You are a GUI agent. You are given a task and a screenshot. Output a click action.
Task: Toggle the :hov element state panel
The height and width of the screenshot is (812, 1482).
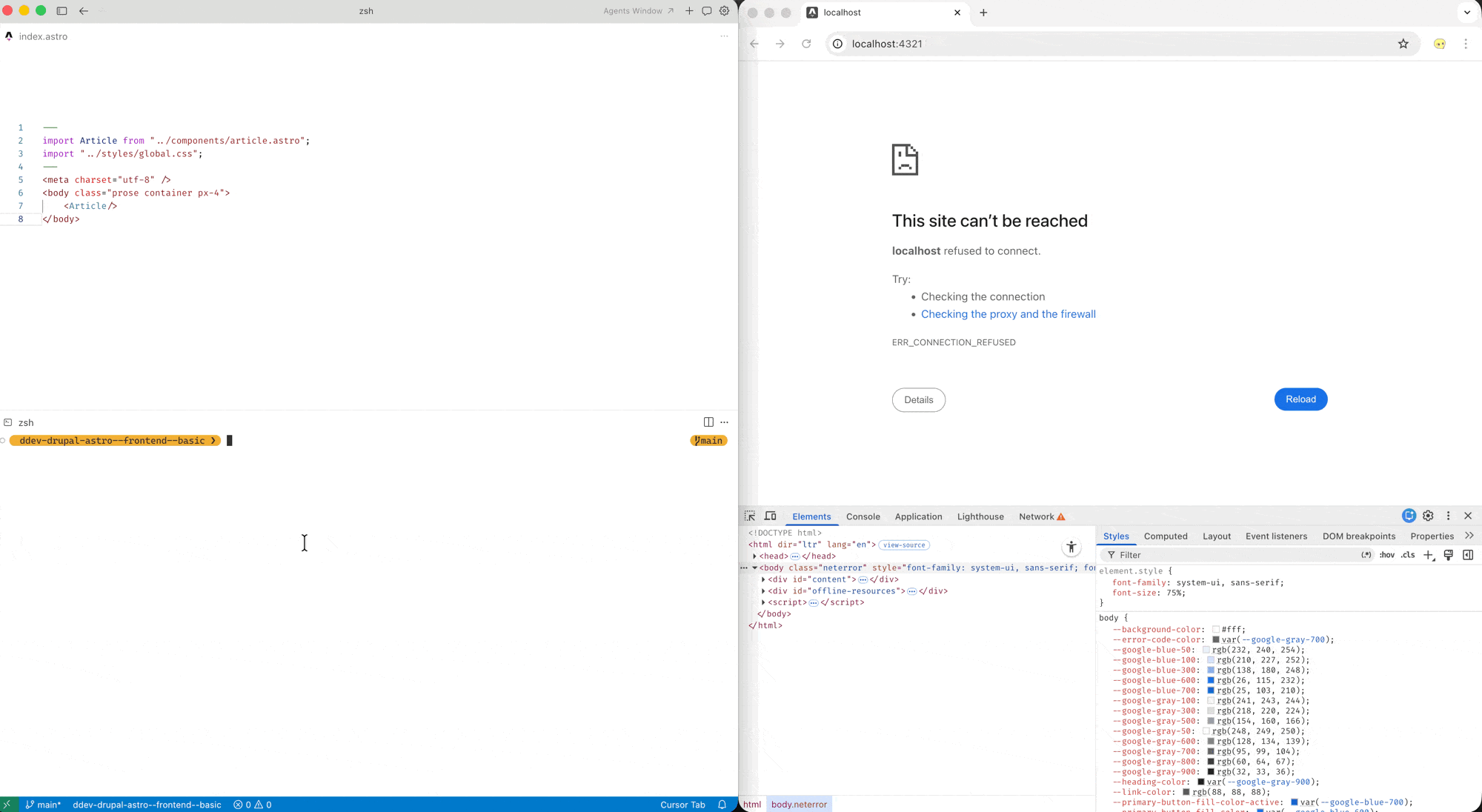1387,555
